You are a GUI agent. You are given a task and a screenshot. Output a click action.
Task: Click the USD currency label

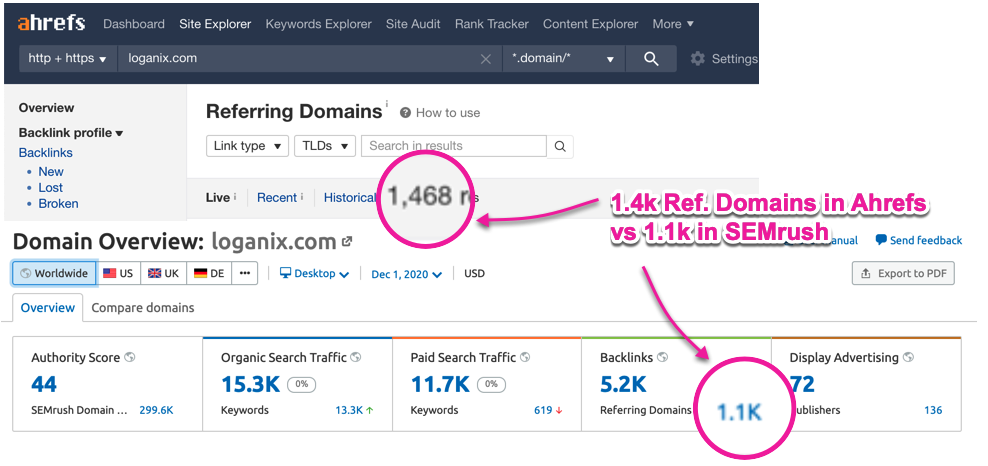pyautogui.click(x=474, y=274)
